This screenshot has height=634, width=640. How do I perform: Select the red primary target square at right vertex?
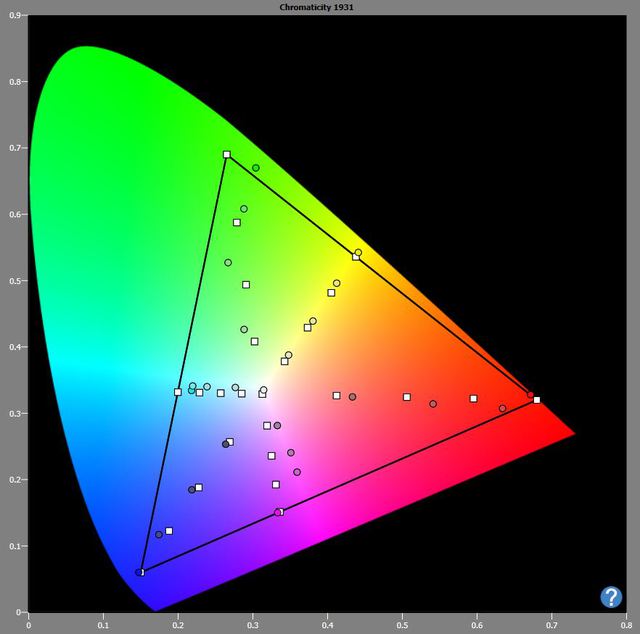(537, 400)
